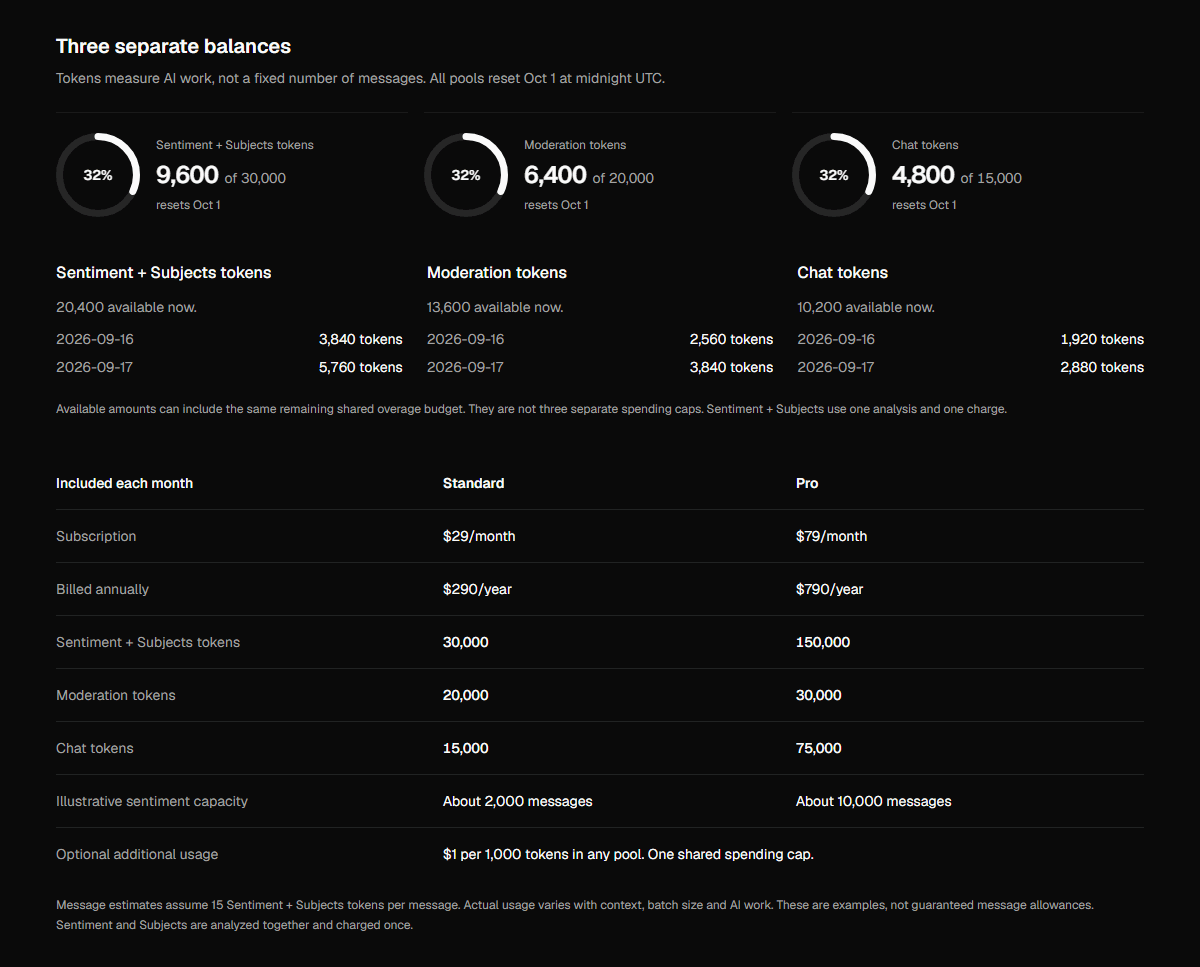
Task: Click 'About 10,000 messages' capacity cell
Action: [x=874, y=801]
